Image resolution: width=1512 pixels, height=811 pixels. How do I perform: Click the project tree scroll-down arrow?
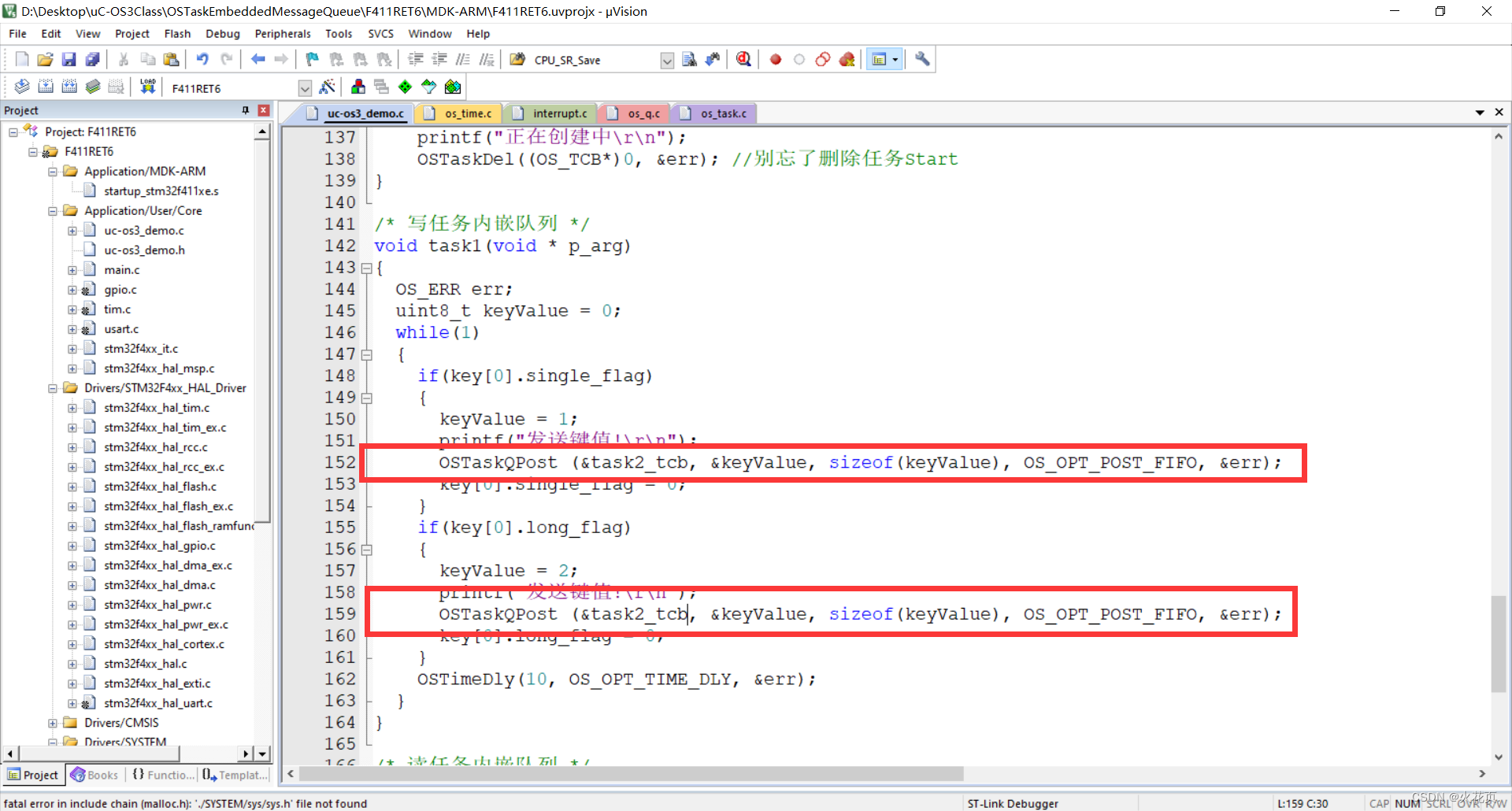262,754
